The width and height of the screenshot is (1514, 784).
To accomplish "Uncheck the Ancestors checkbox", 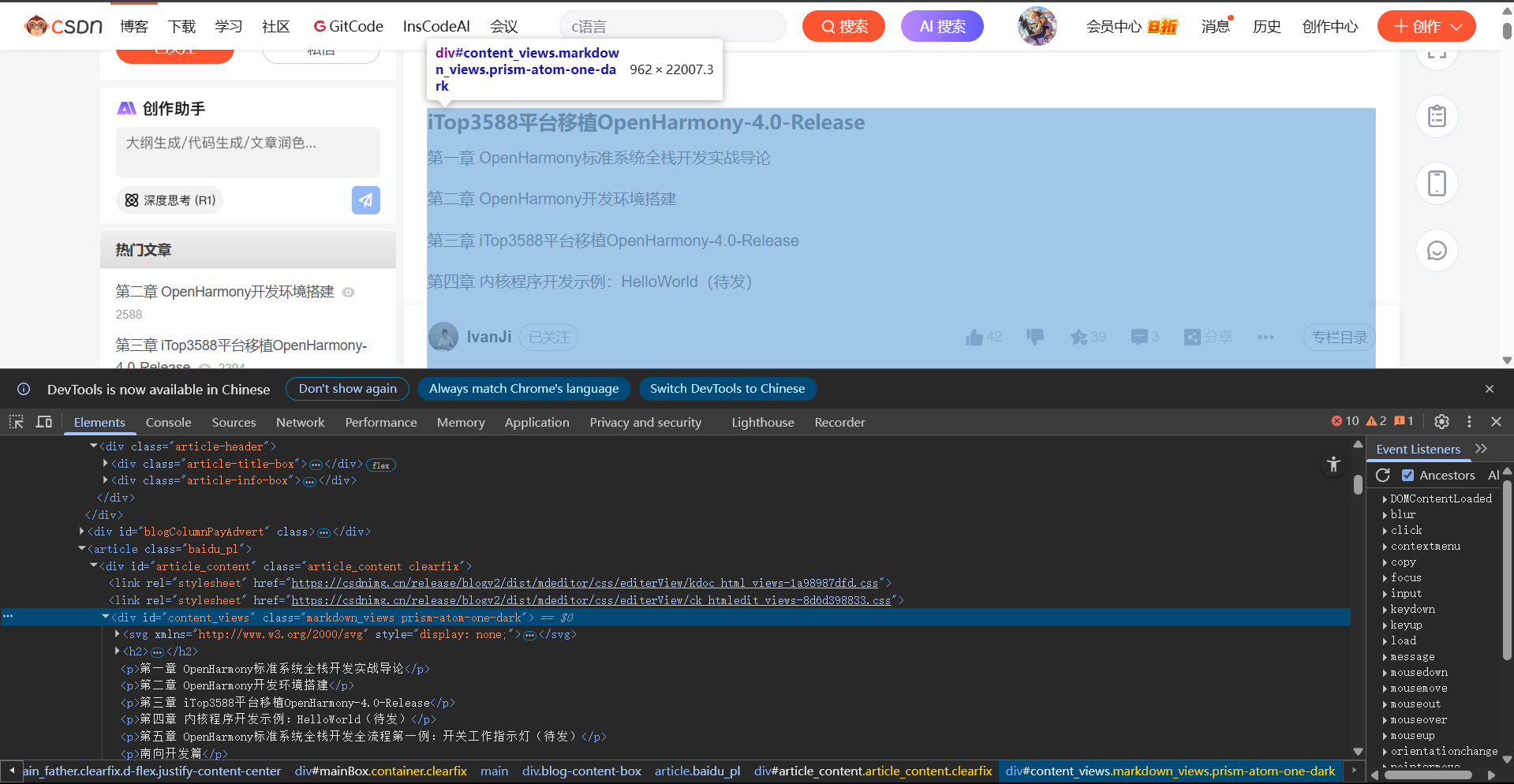I will pyautogui.click(x=1407, y=475).
